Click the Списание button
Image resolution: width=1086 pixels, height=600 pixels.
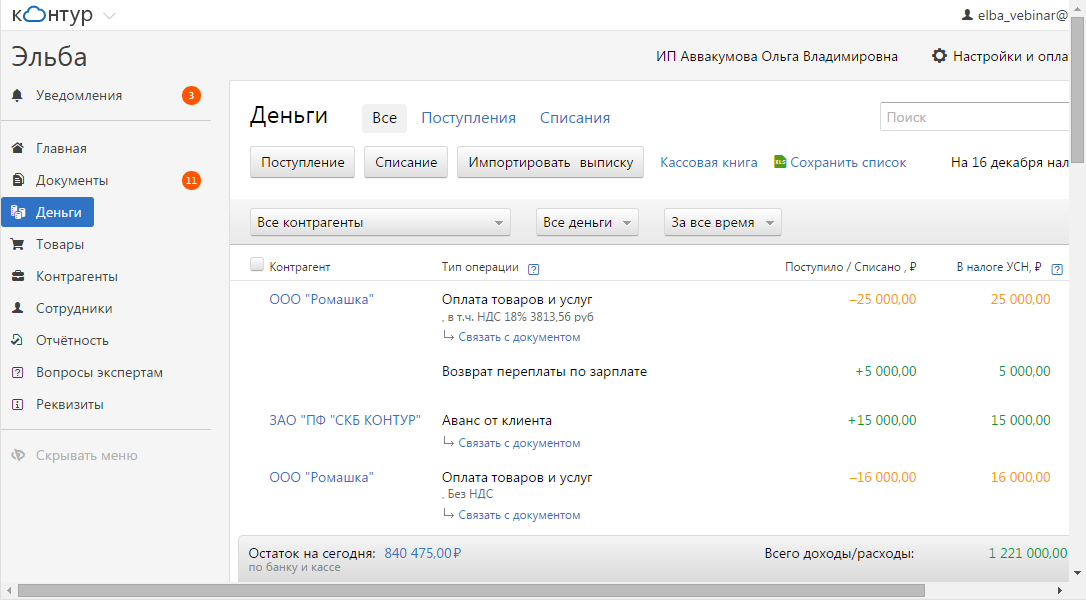(406, 162)
